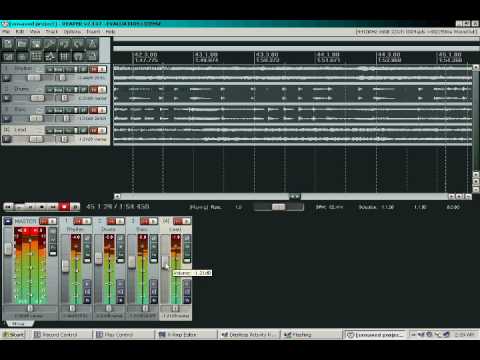Click the Windows Start button
This screenshot has width=480, height=360.
13,334
